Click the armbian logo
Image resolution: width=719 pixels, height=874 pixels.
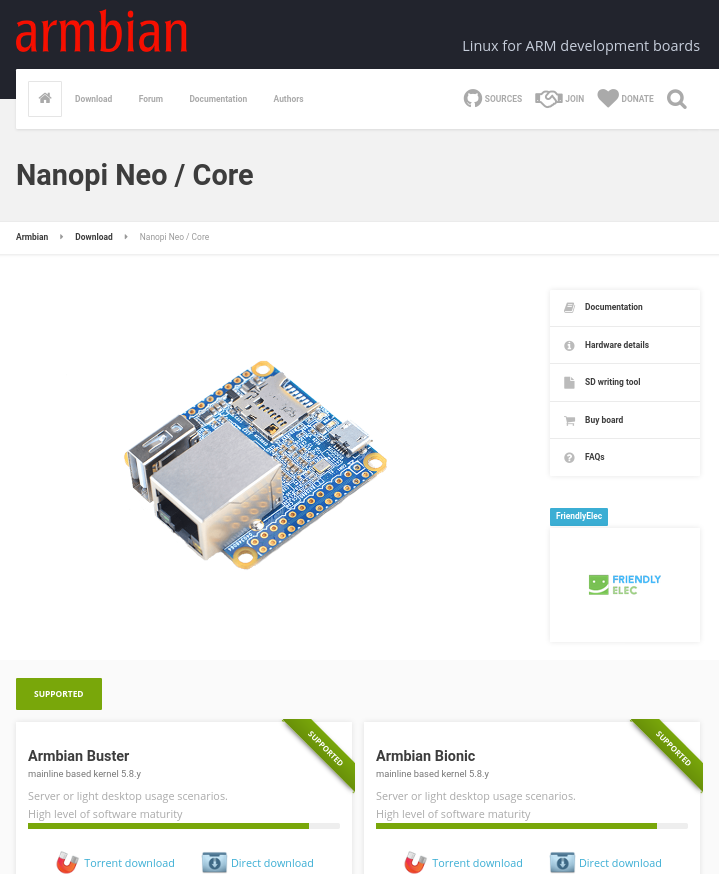click(101, 32)
